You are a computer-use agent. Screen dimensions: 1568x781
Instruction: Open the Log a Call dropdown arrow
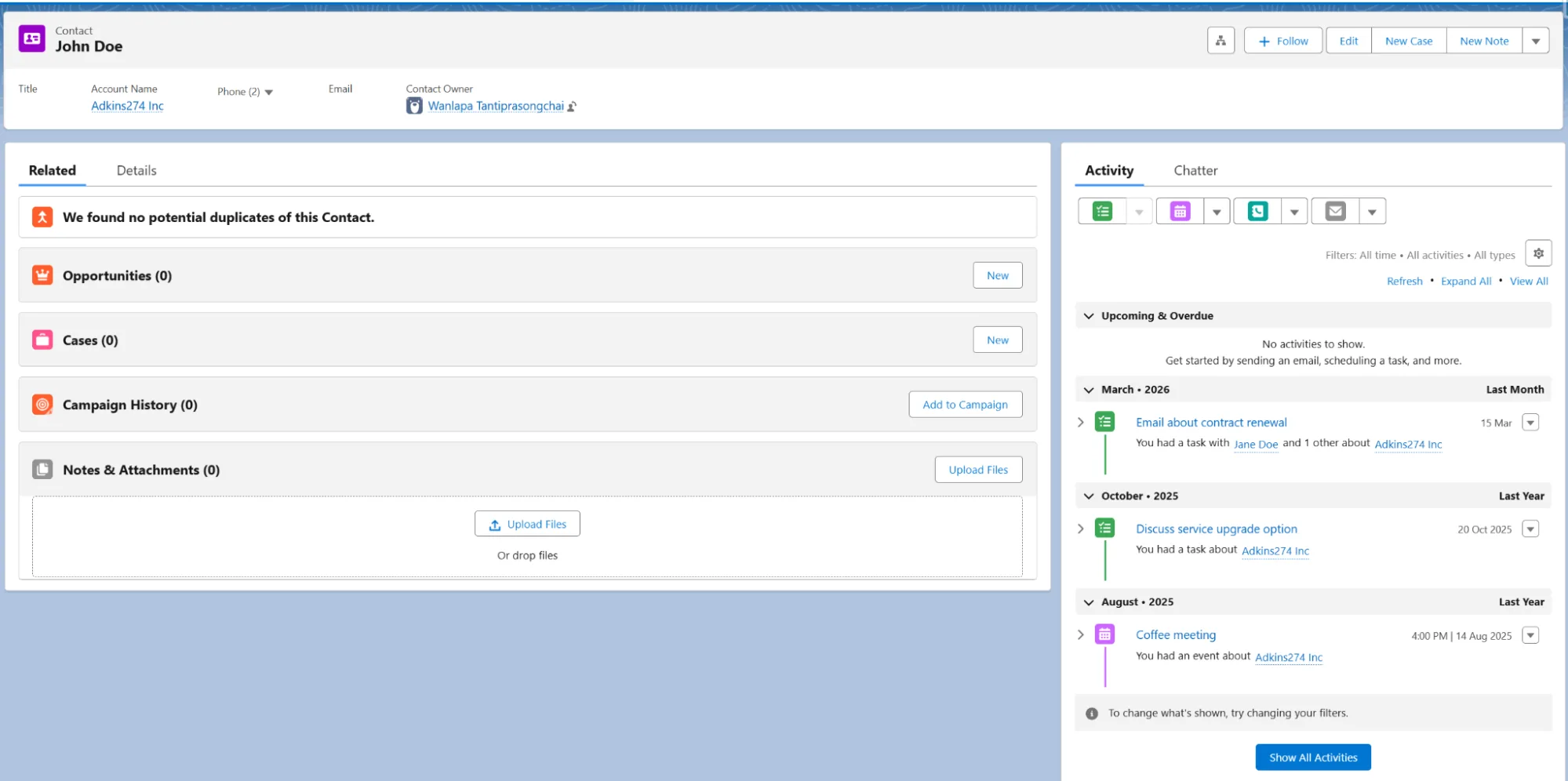1294,212
